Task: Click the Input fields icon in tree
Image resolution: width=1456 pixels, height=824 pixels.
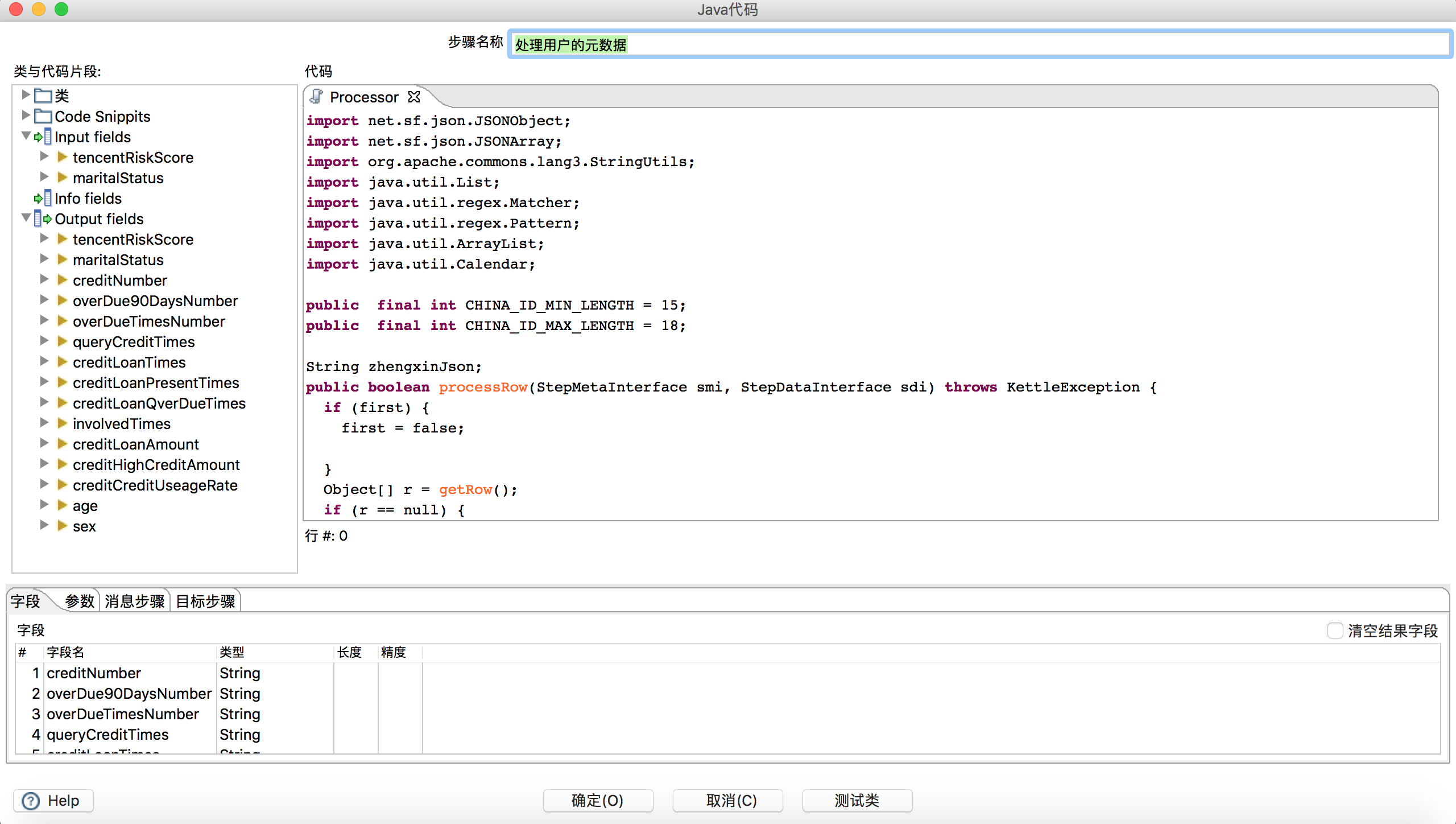Action: pyautogui.click(x=43, y=137)
